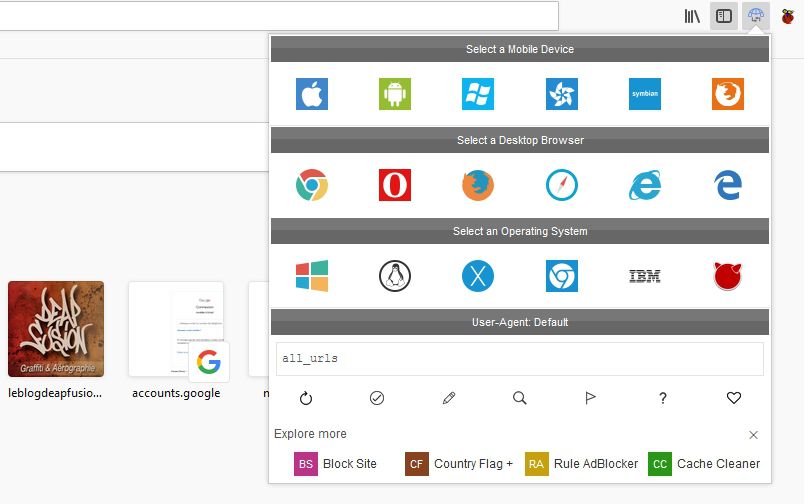Select the Opera desktop browser

click(395, 185)
